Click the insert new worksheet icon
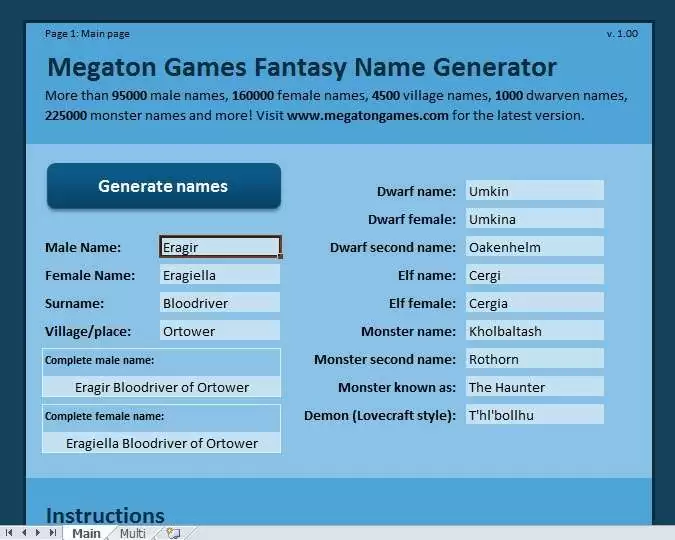This screenshot has width=675, height=540. click(x=173, y=533)
